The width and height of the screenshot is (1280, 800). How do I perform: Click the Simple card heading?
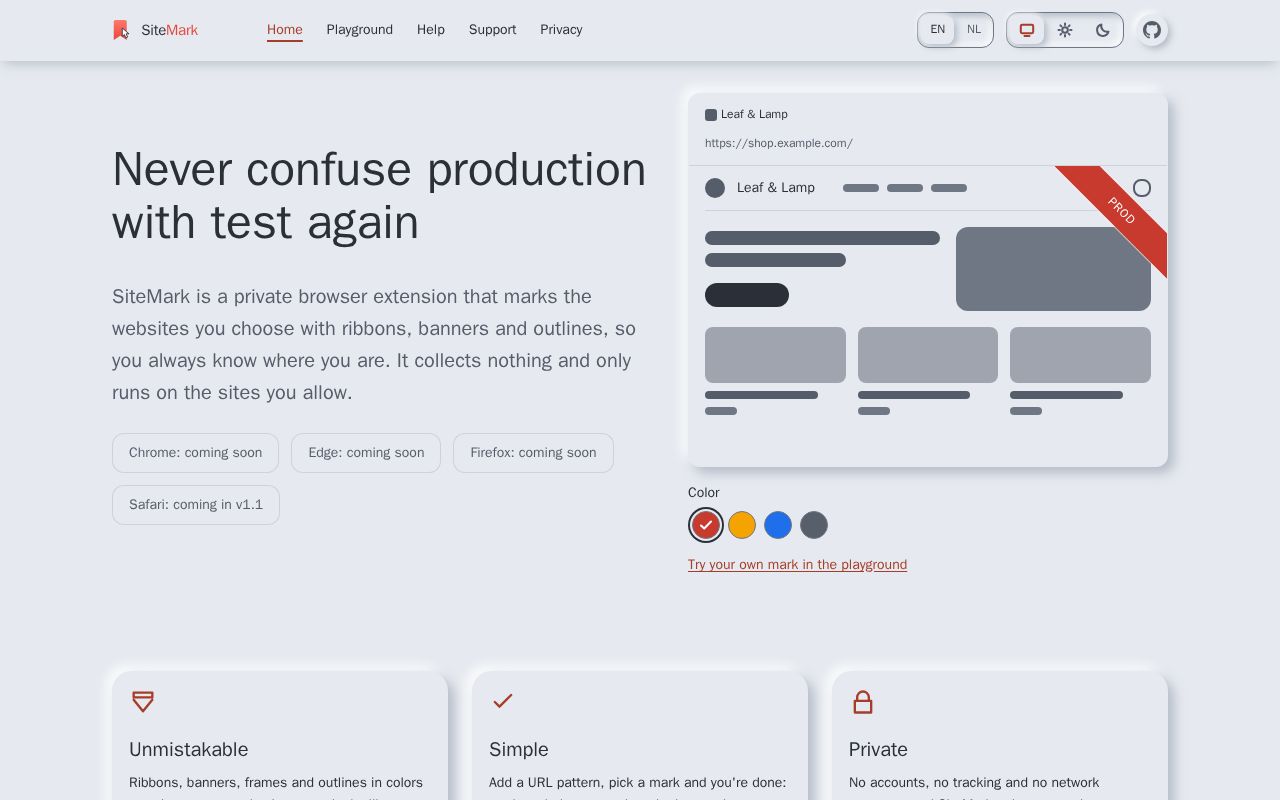coord(519,749)
